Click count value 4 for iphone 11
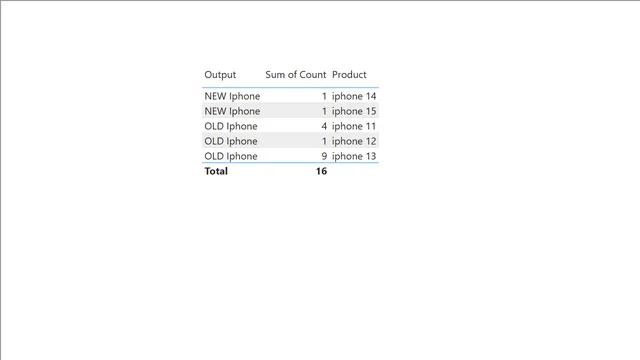640x360 pixels. point(324,126)
